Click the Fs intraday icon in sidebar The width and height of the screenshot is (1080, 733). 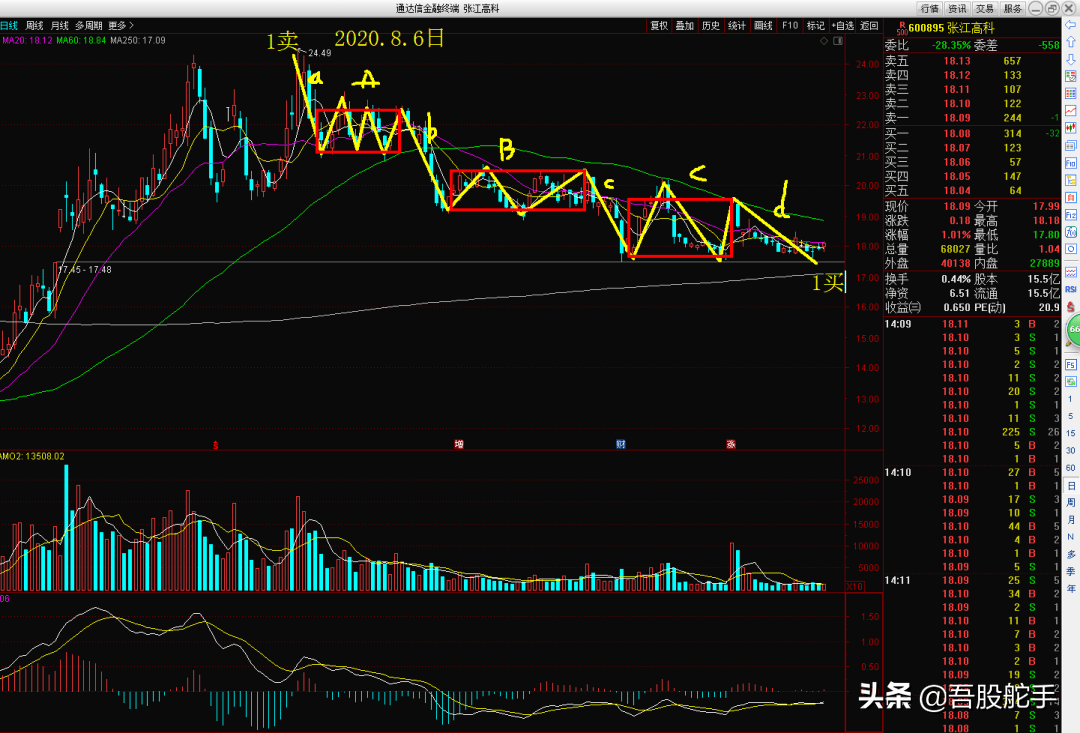click(1071, 364)
